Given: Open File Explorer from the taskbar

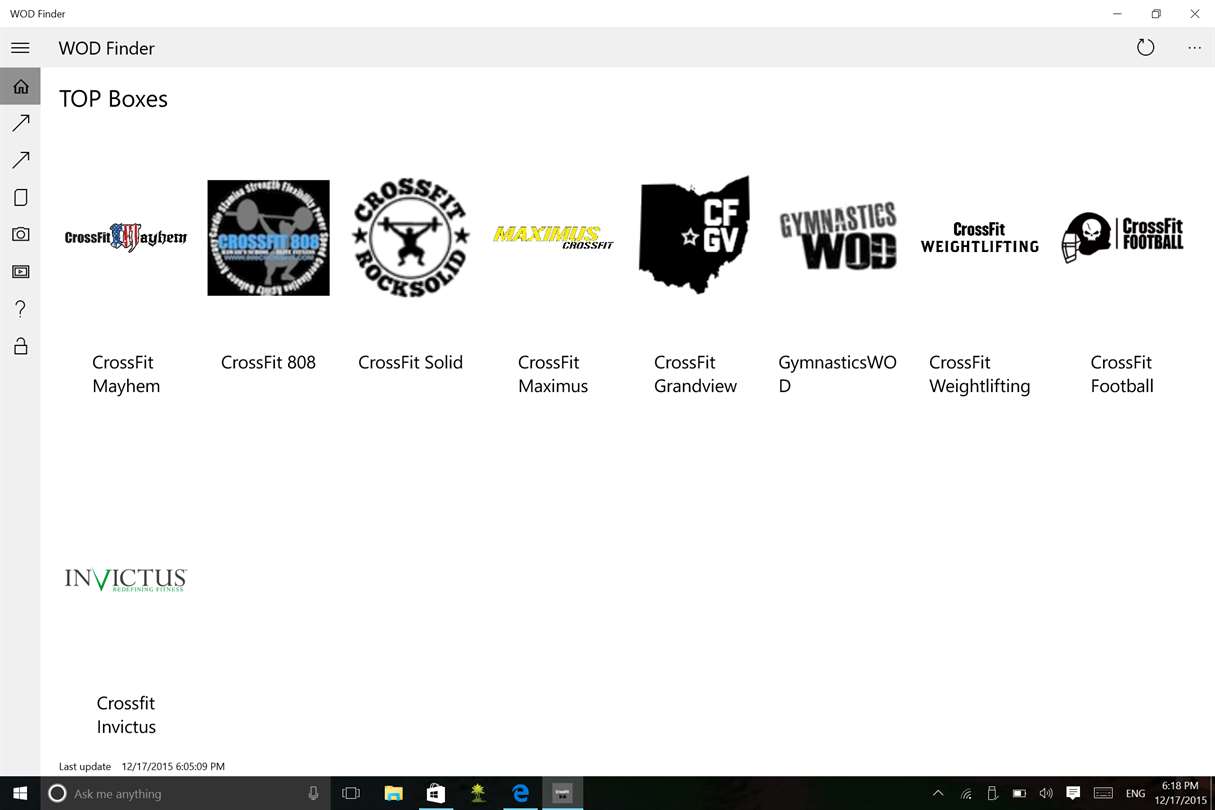Looking at the screenshot, I should (393, 793).
